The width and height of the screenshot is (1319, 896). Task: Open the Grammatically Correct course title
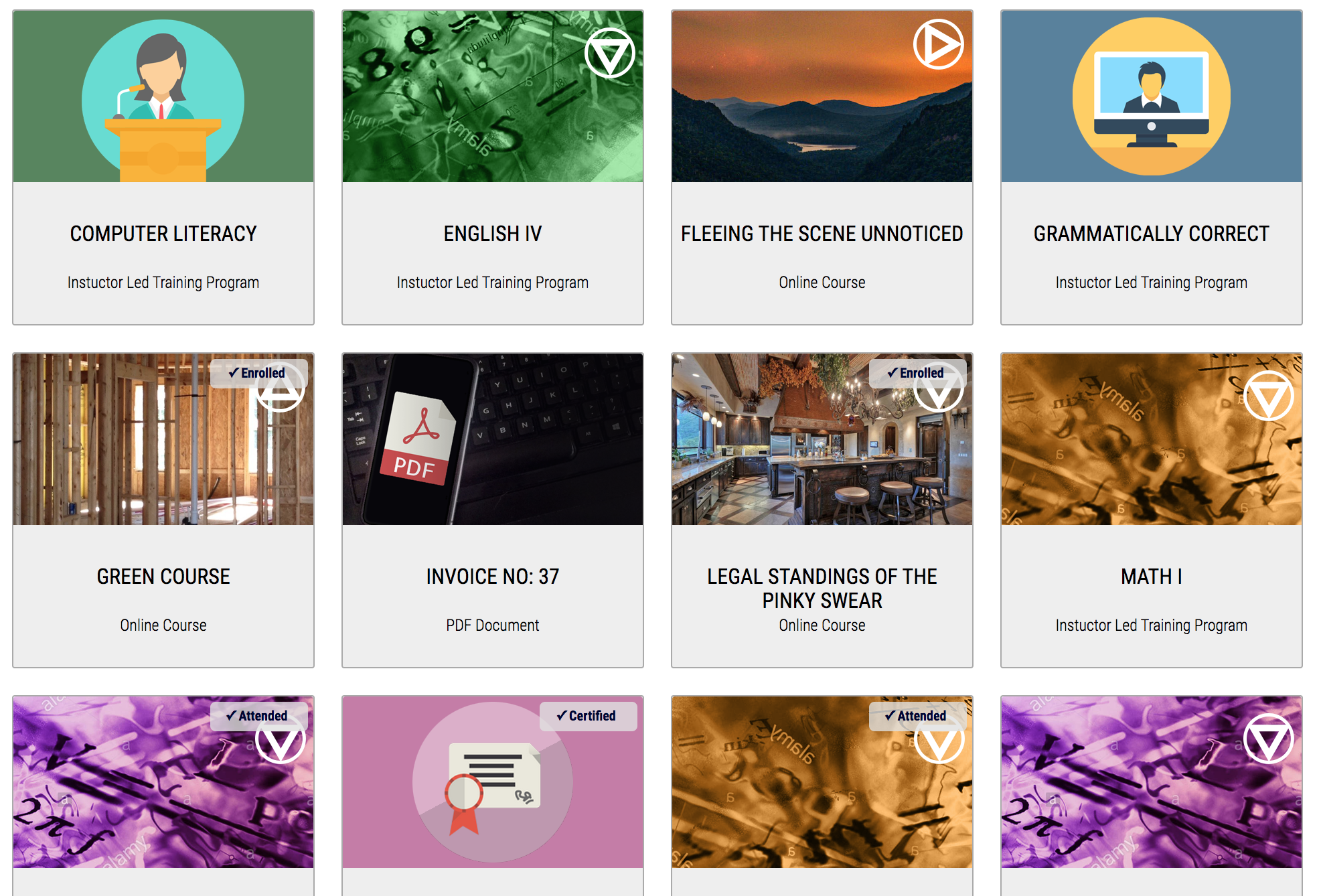point(1151,234)
